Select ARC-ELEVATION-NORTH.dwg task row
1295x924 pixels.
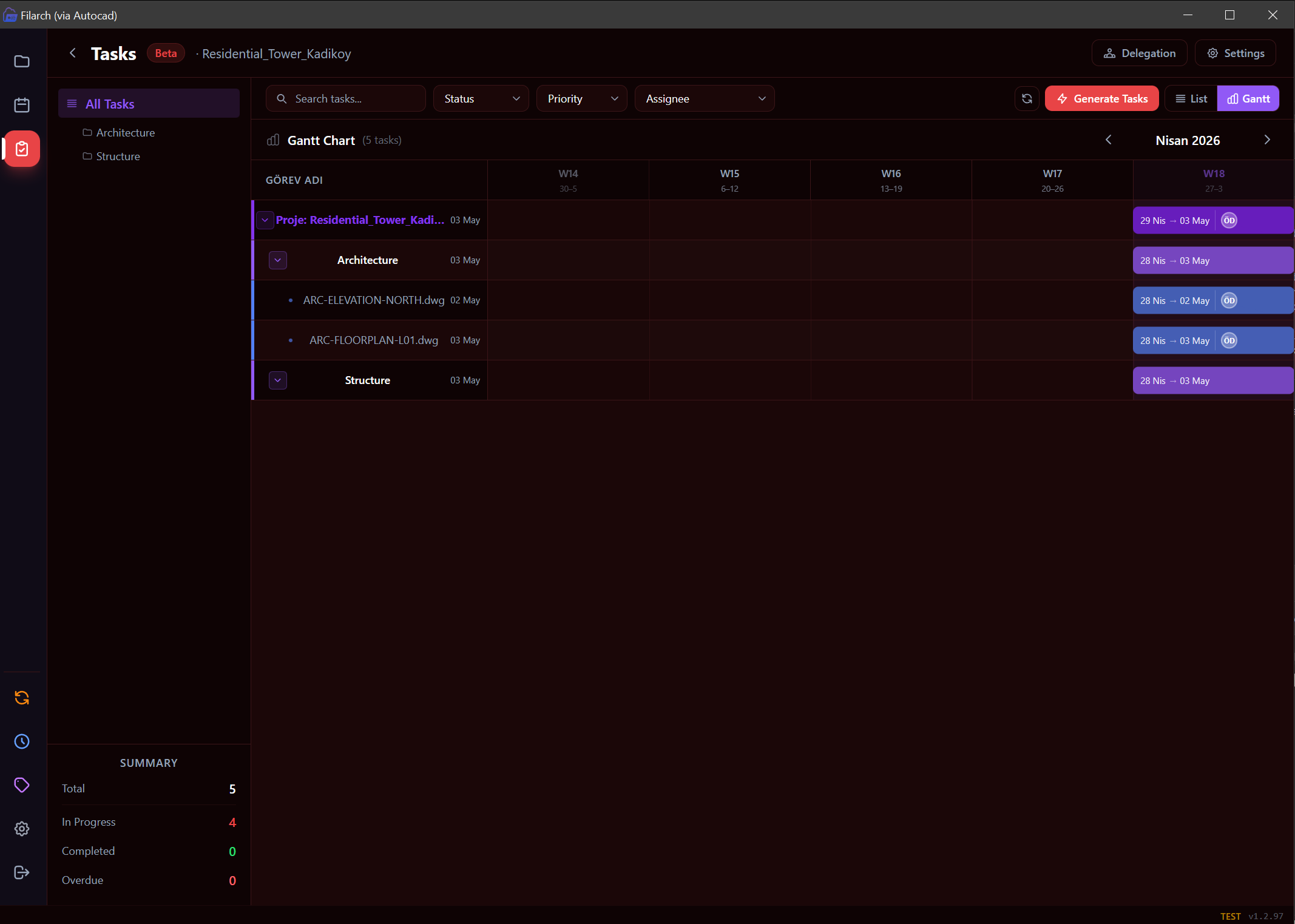pos(370,300)
